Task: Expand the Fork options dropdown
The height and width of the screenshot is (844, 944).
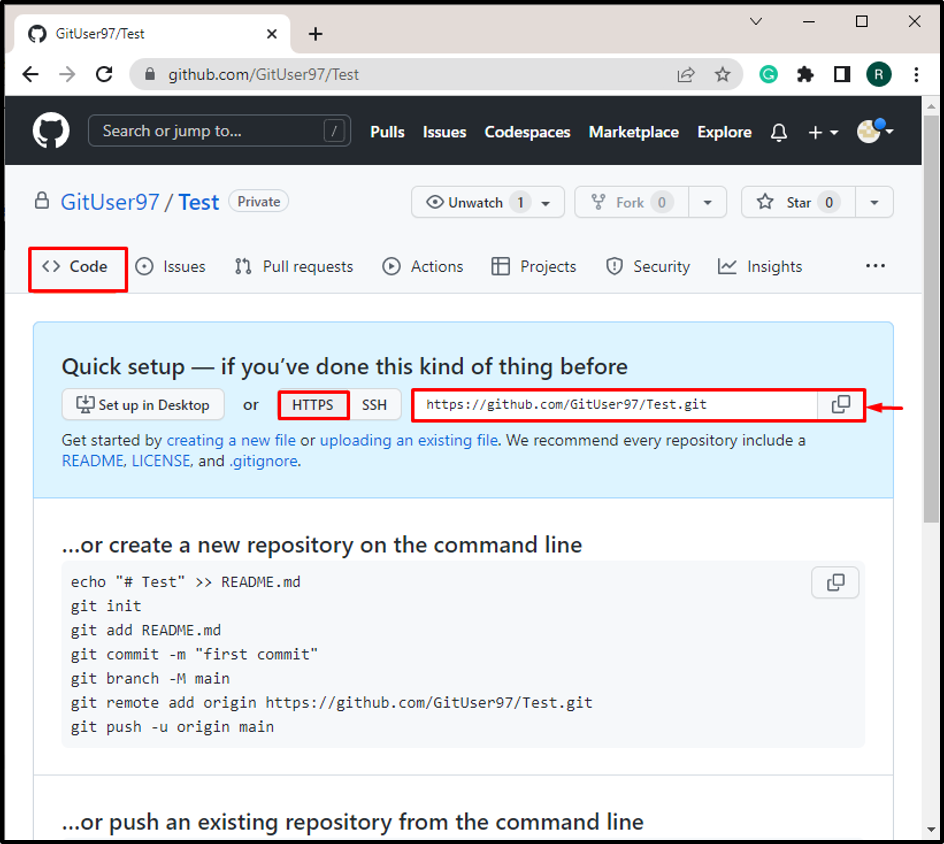Action: 707,201
